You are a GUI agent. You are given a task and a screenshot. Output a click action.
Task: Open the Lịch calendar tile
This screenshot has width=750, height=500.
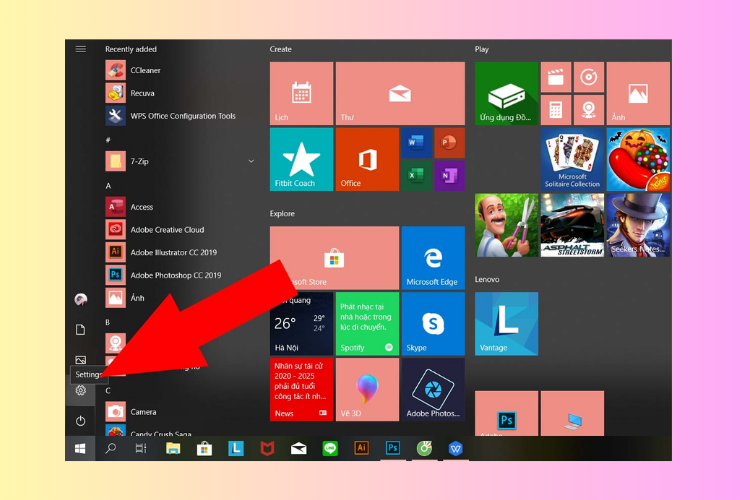pyautogui.click(x=301, y=93)
